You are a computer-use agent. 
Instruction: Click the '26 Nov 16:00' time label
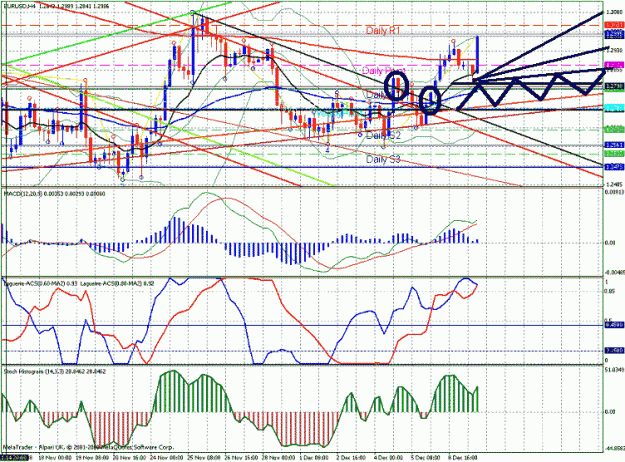pos(242,457)
